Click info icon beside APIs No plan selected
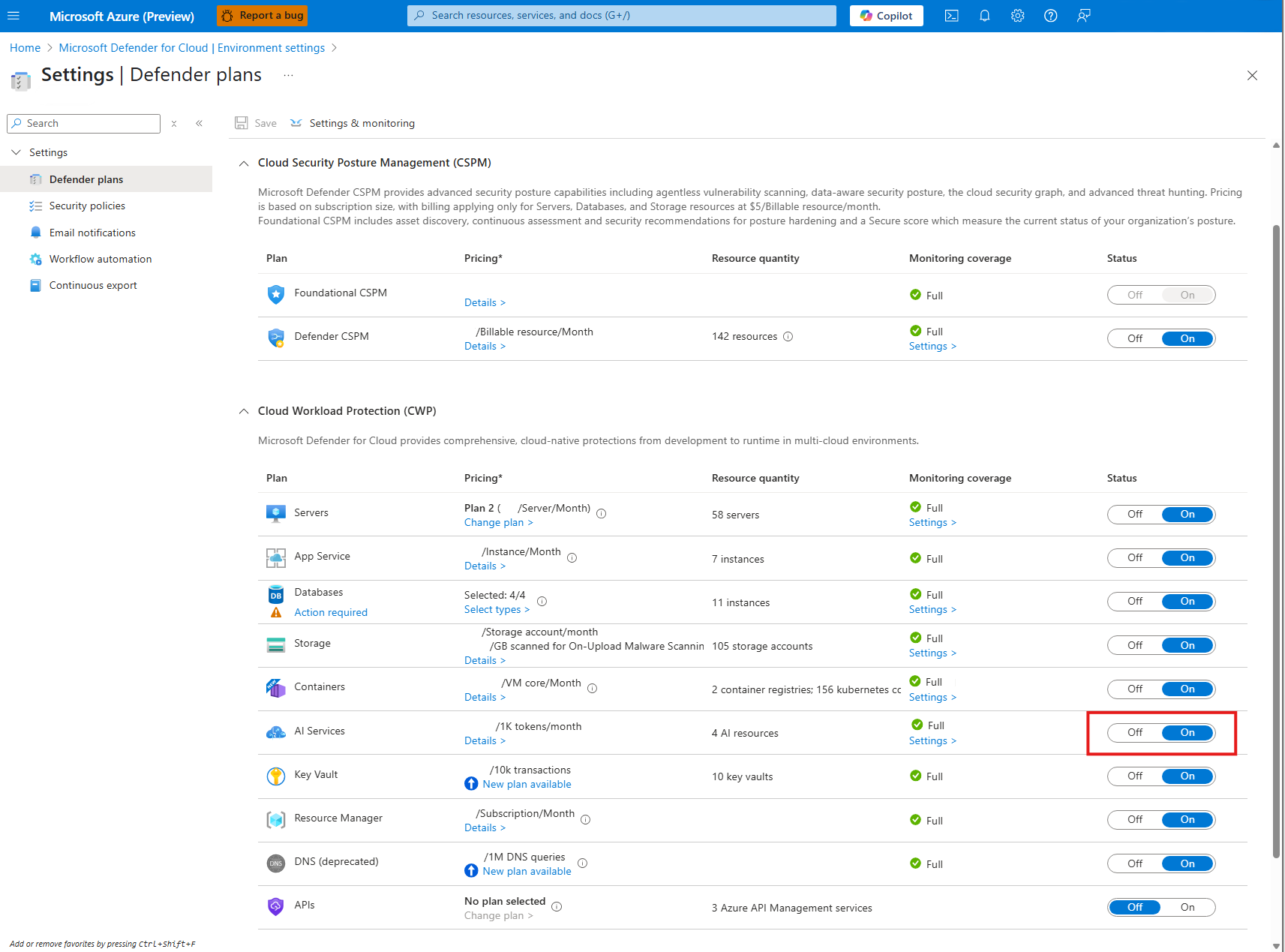The width and height of the screenshot is (1285, 952). pyautogui.click(x=557, y=906)
